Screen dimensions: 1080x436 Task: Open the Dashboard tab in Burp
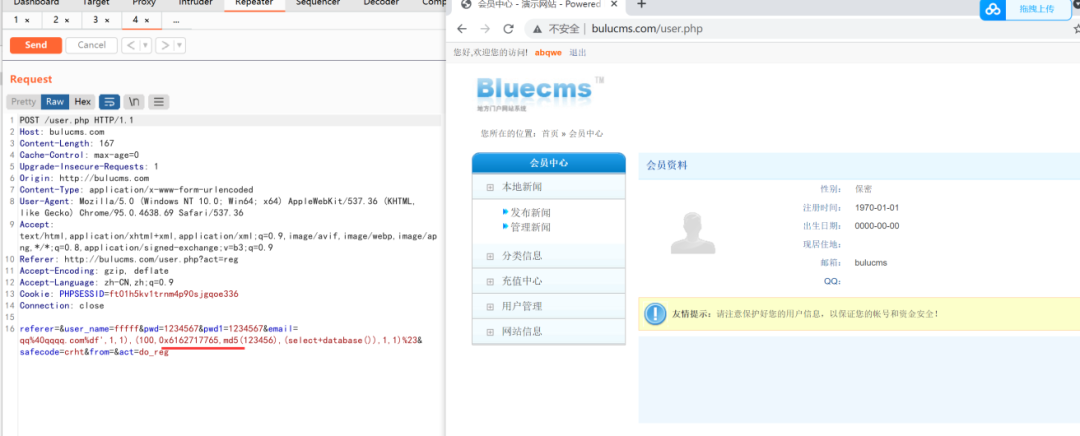coord(36,3)
